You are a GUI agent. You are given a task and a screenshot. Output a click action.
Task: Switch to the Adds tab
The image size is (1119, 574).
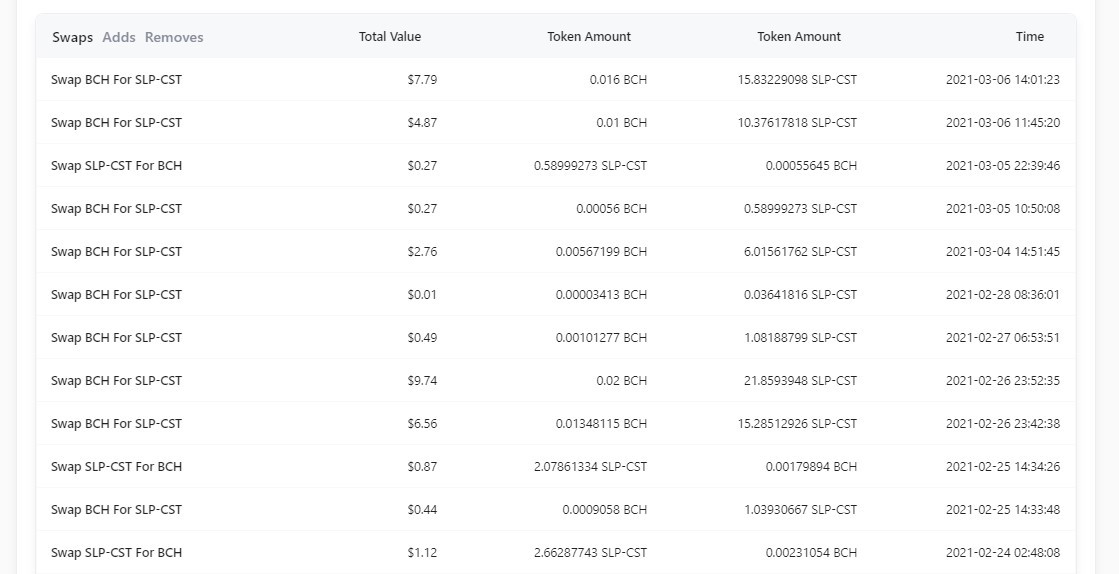tap(118, 37)
